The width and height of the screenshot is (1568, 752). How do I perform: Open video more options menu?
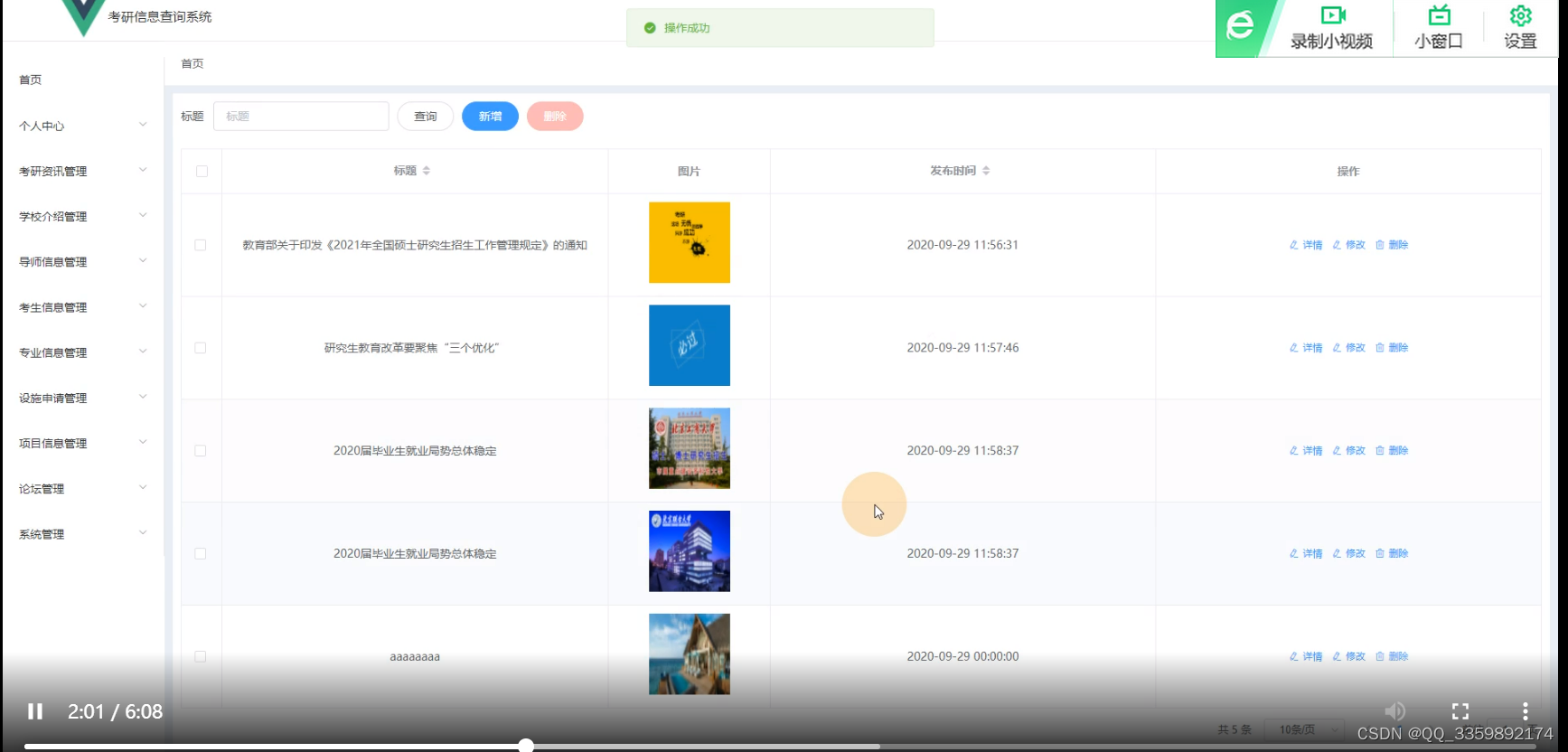click(1525, 711)
